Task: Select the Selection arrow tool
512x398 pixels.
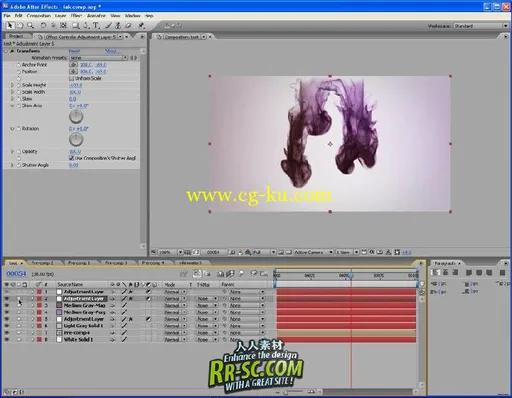Action: tap(10, 25)
